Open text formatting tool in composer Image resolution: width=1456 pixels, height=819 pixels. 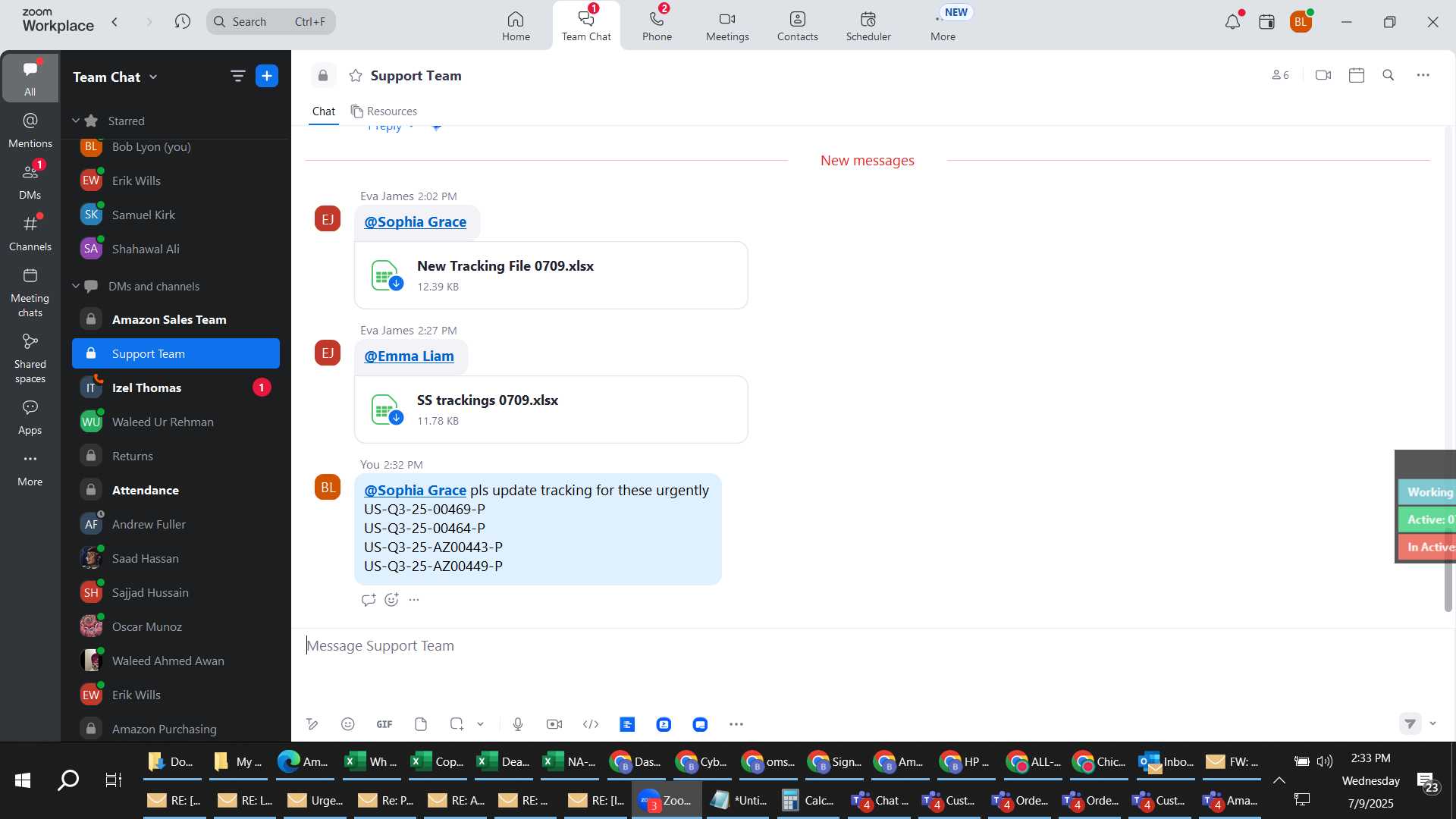[312, 724]
